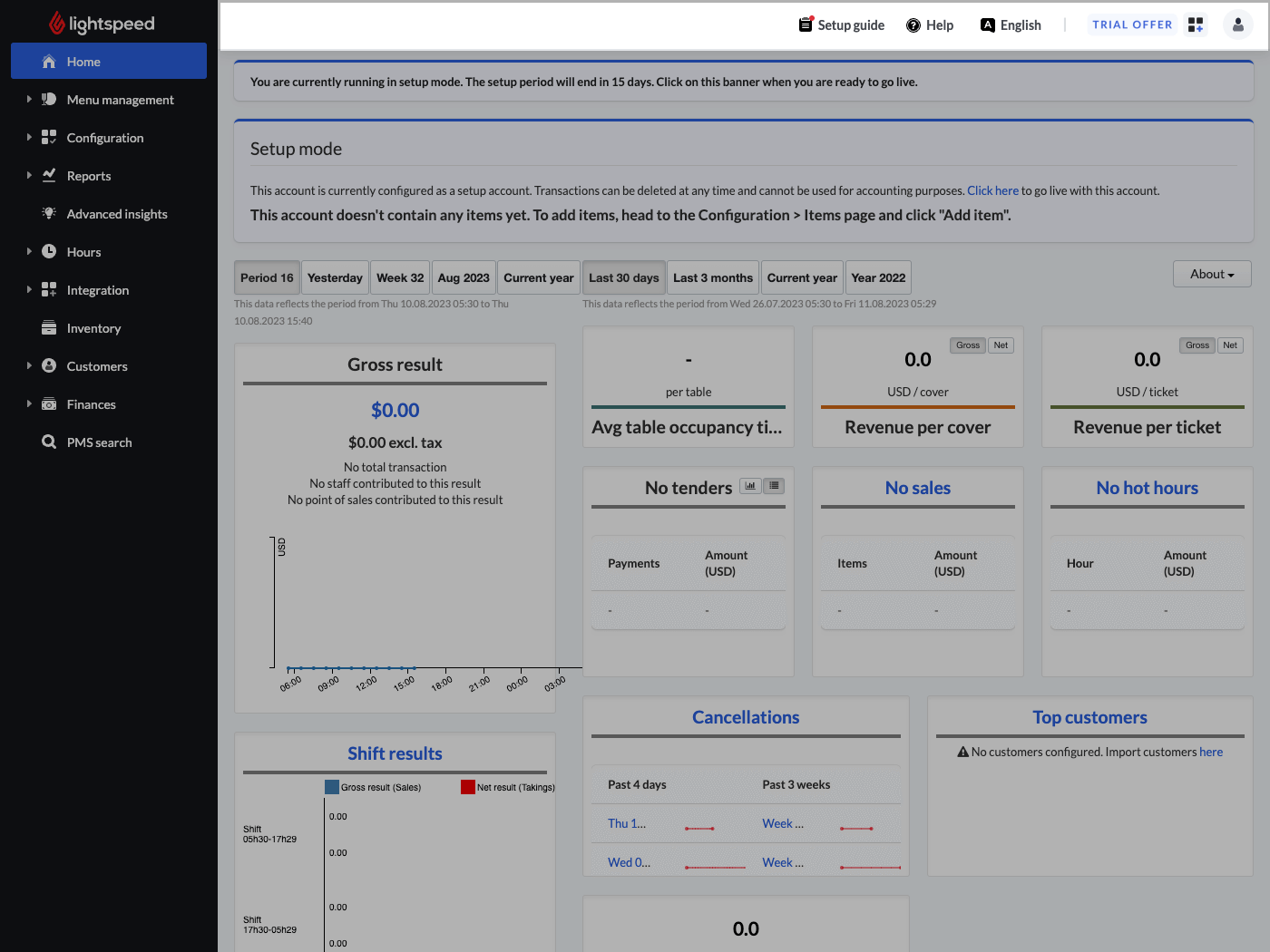Click the red Net result legend swatch
The image size is (1270, 952).
tap(468, 787)
